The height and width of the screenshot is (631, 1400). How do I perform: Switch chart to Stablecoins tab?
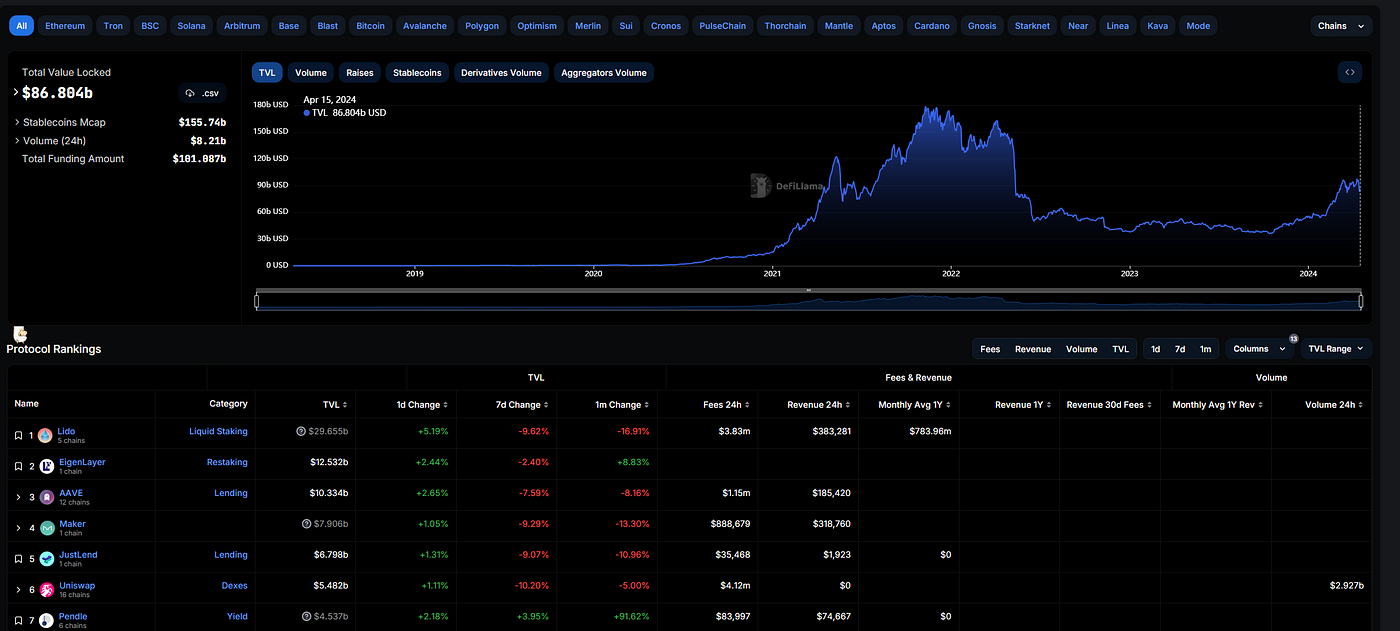(x=419, y=72)
